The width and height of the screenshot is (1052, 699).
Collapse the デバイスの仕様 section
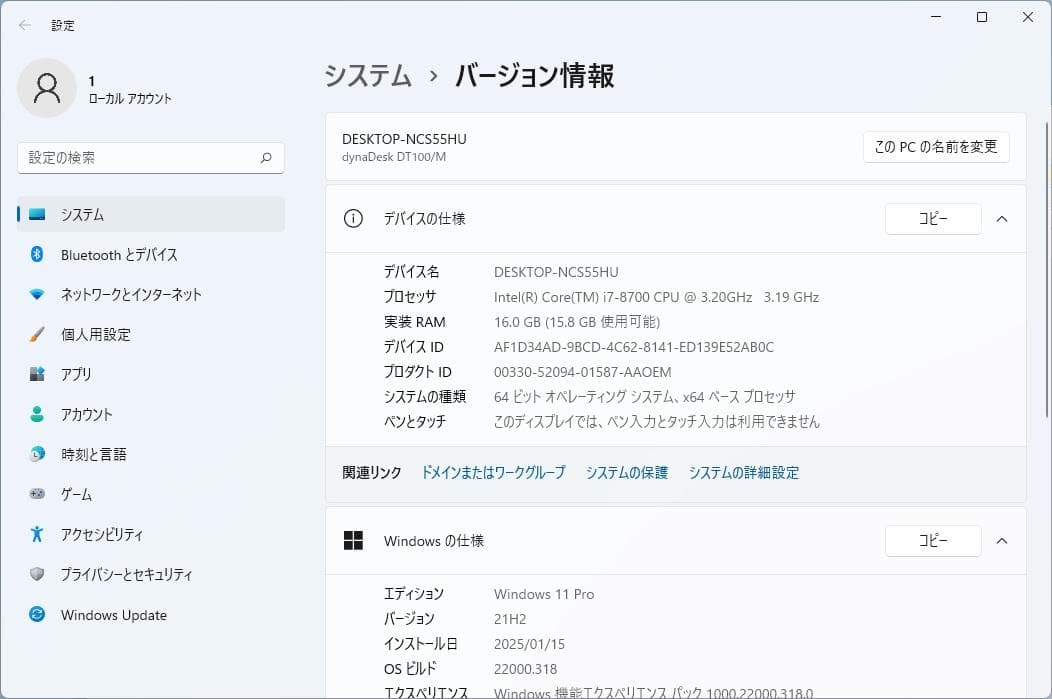[x=1002, y=219]
